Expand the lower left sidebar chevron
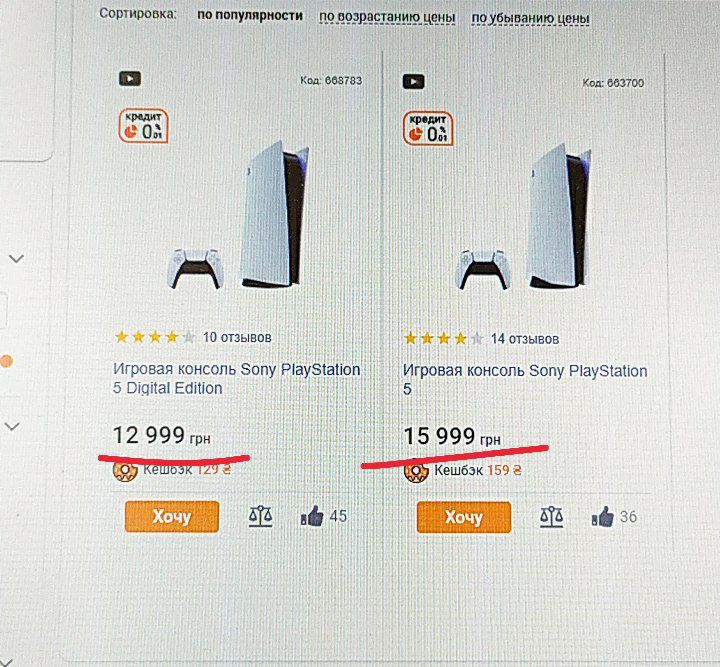The width and height of the screenshot is (720, 667). tap(12, 426)
